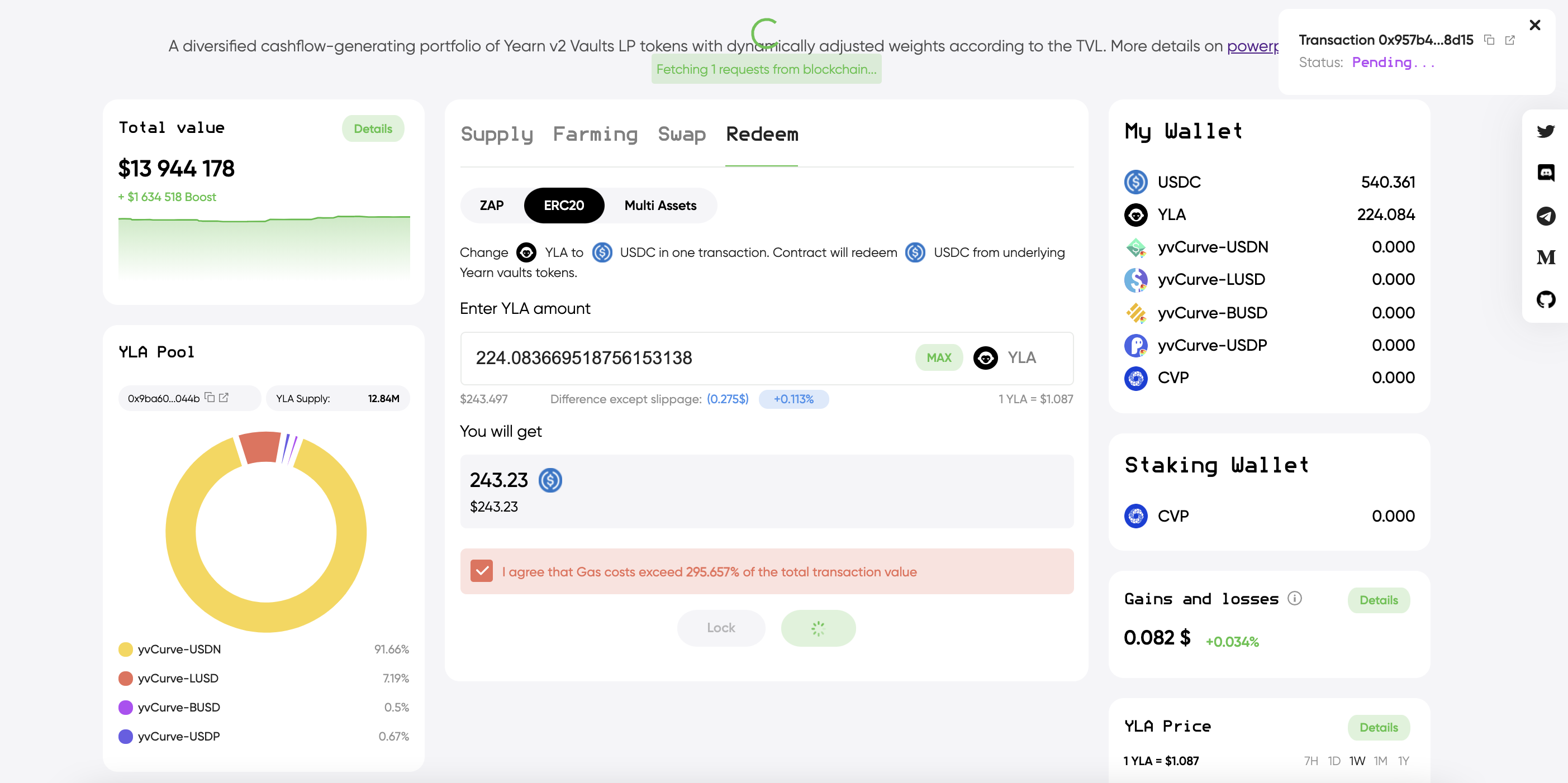Open Total value Details button
Viewport: 1568px width, 783px height.
373,129
